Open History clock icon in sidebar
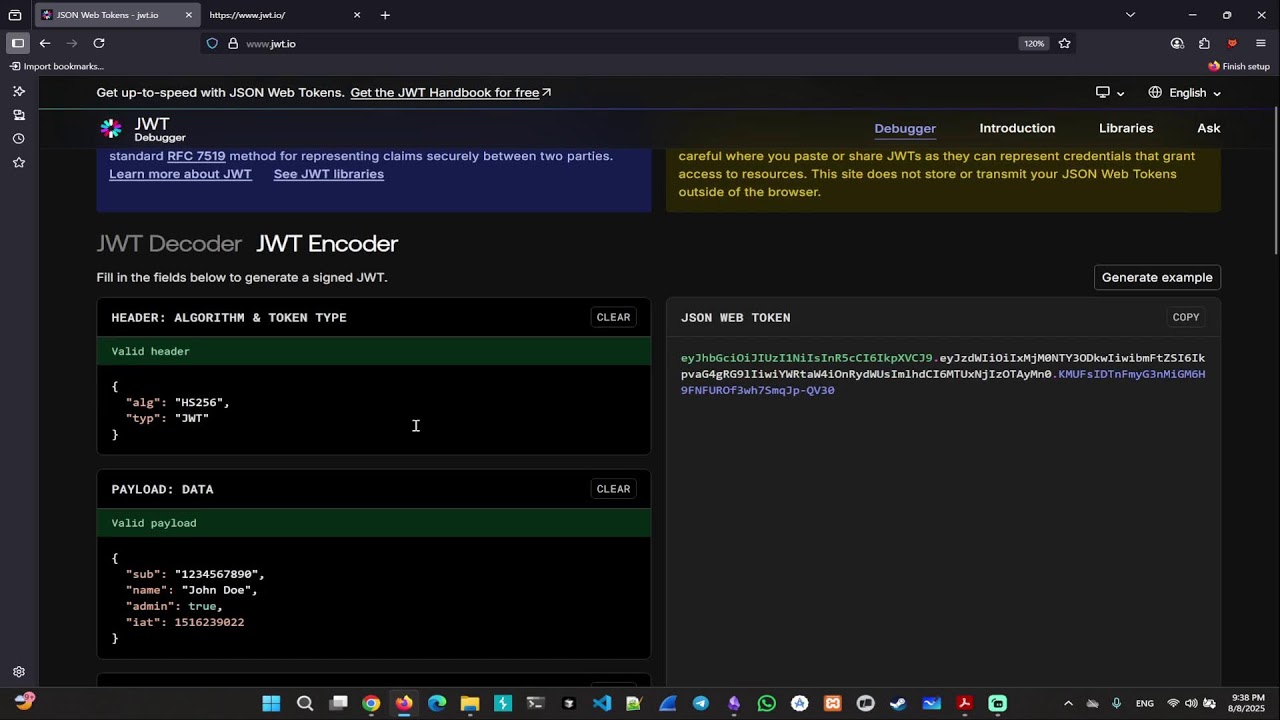This screenshot has width=1280, height=720. (19, 139)
